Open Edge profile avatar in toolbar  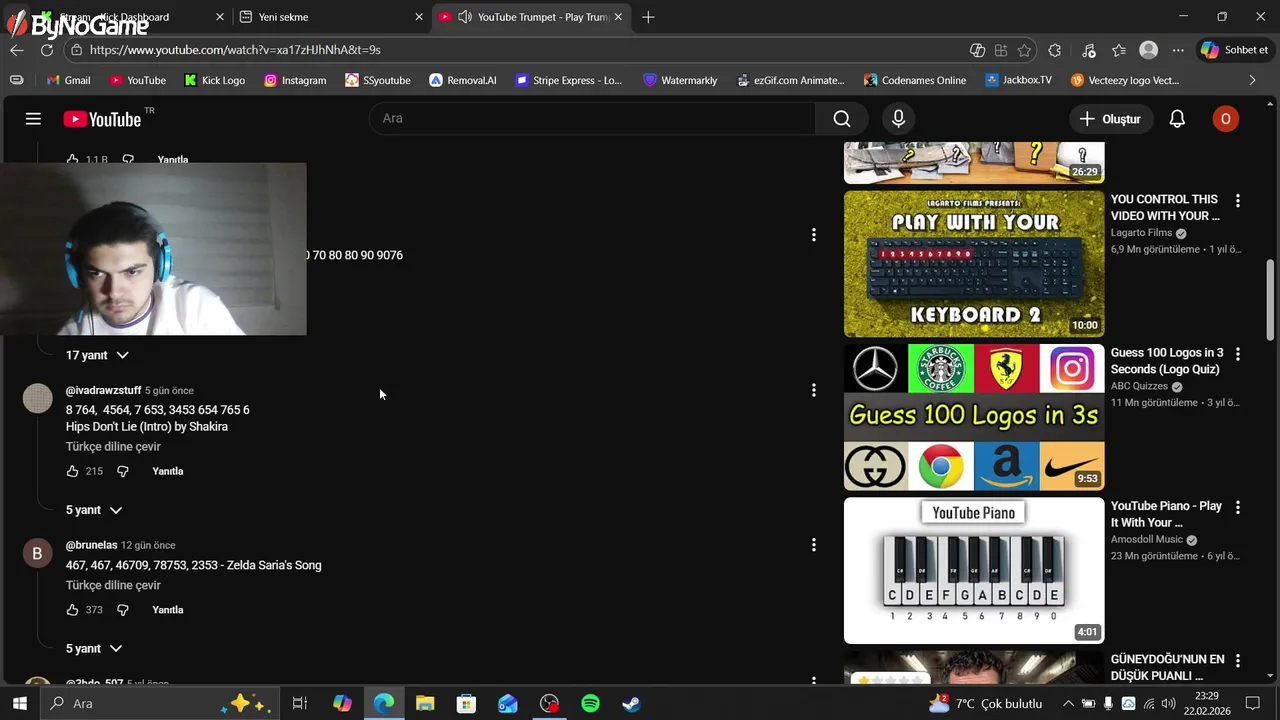click(x=1149, y=50)
